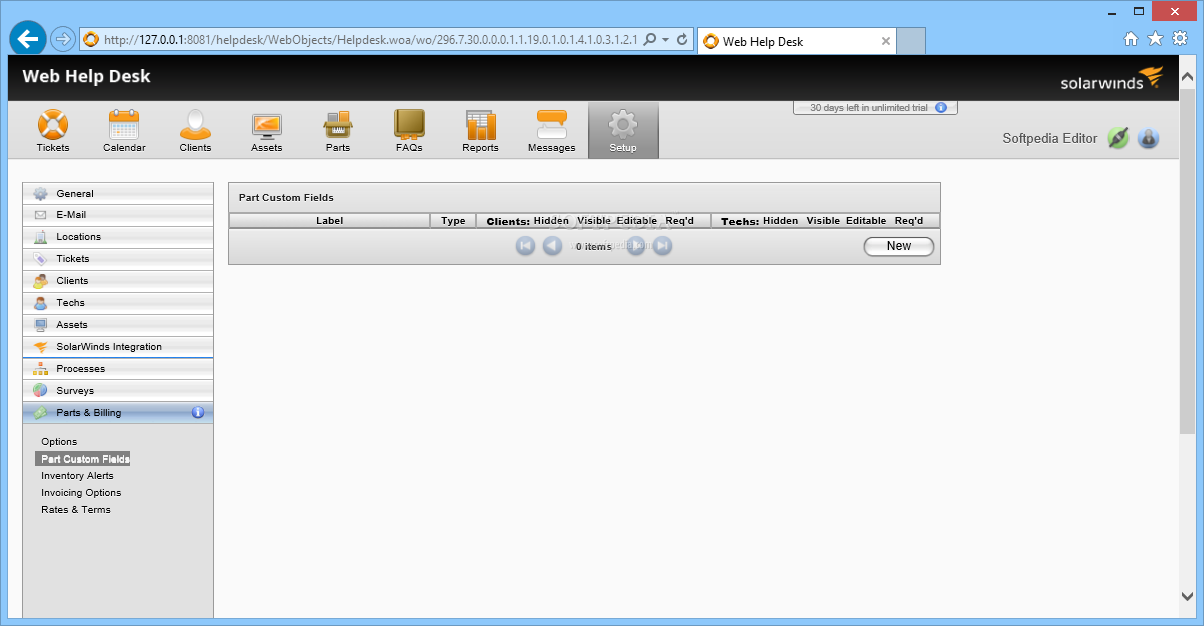
Task: Expand the Locations setup section
Action: point(118,237)
